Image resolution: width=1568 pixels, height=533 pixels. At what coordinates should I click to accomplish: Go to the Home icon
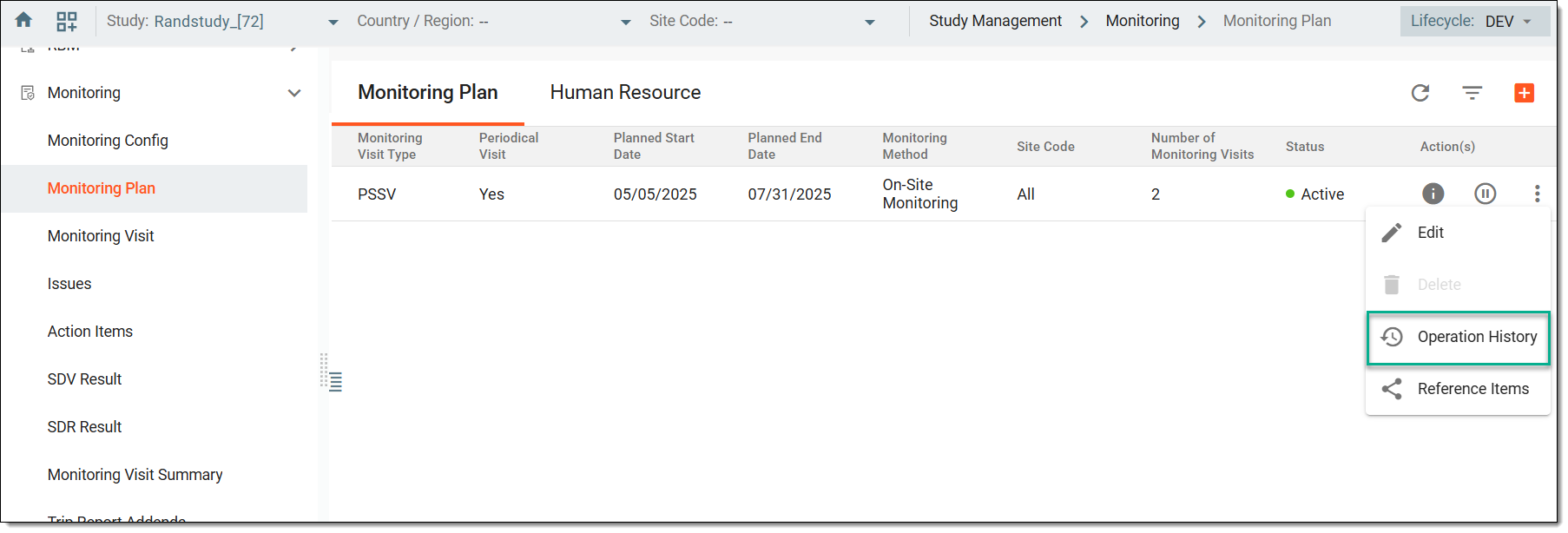coord(23,20)
